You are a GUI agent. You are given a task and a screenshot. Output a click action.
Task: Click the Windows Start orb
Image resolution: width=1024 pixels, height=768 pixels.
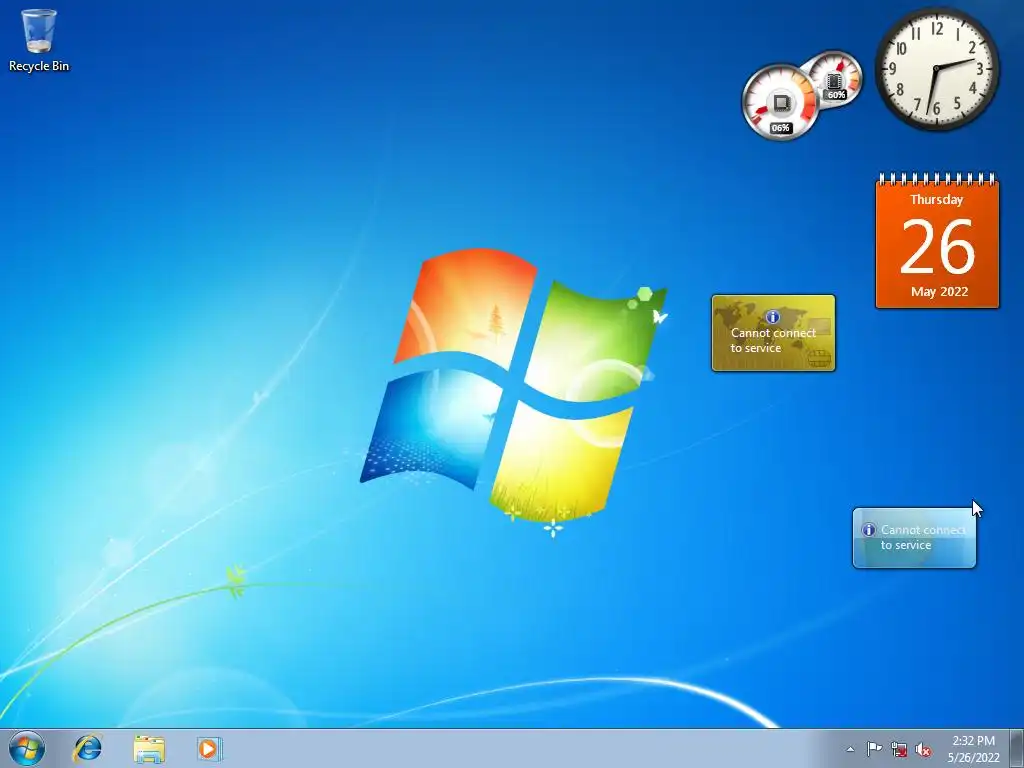click(x=27, y=748)
